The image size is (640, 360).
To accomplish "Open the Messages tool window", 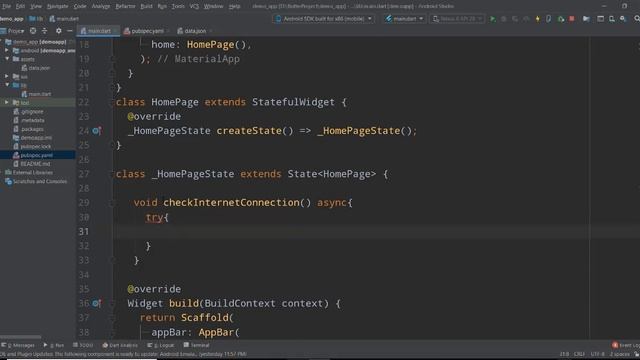I will (18, 345).
